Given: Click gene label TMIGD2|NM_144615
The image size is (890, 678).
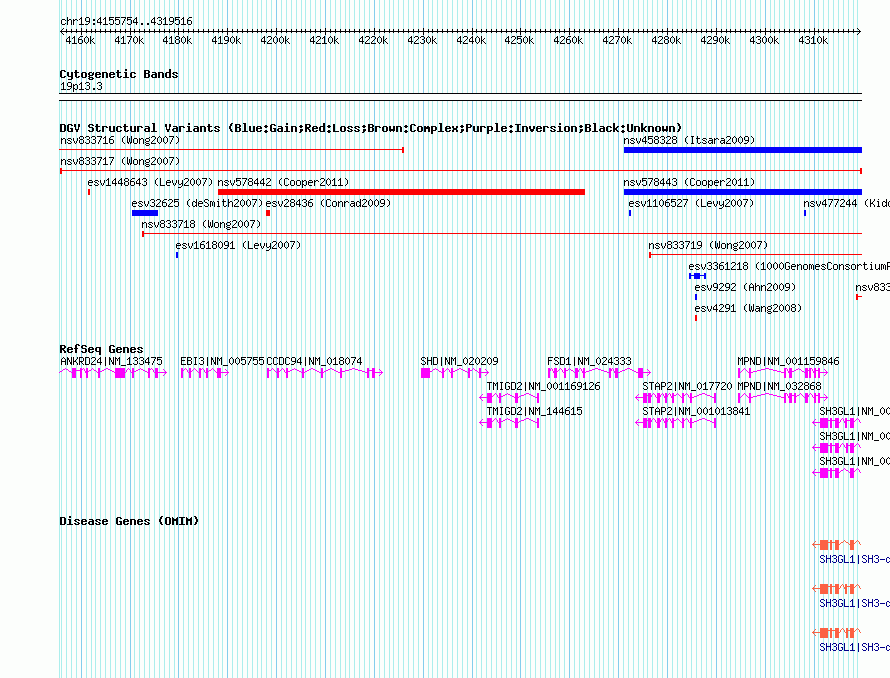Looking at the screenshot, I should pos(534,411).
